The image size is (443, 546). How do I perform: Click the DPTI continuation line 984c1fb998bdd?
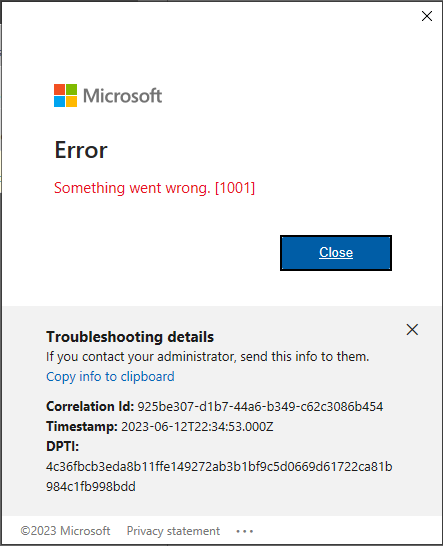point(91,487)
